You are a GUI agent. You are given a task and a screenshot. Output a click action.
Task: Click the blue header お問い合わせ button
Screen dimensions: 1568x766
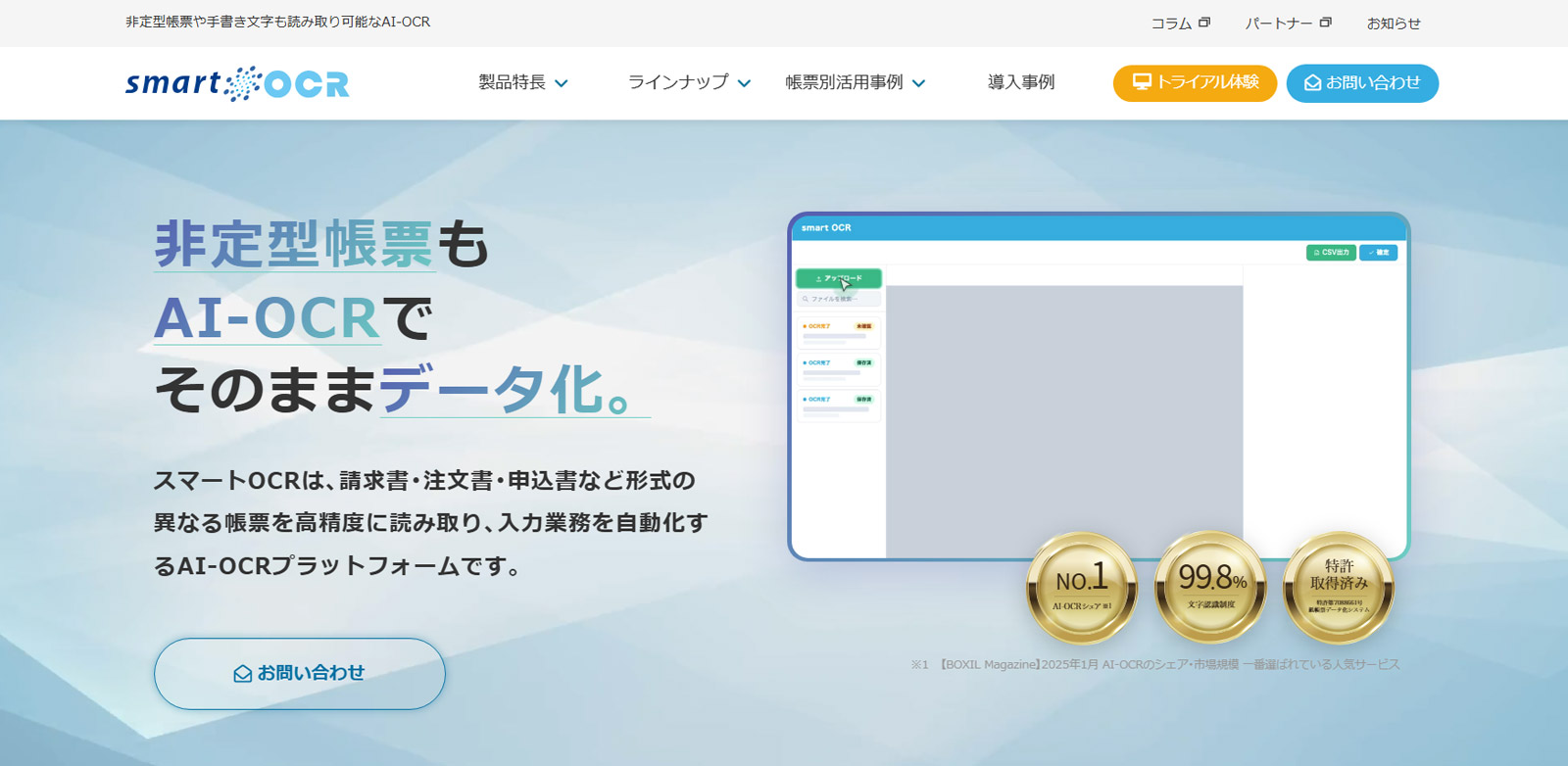(x=1362, y=83)
